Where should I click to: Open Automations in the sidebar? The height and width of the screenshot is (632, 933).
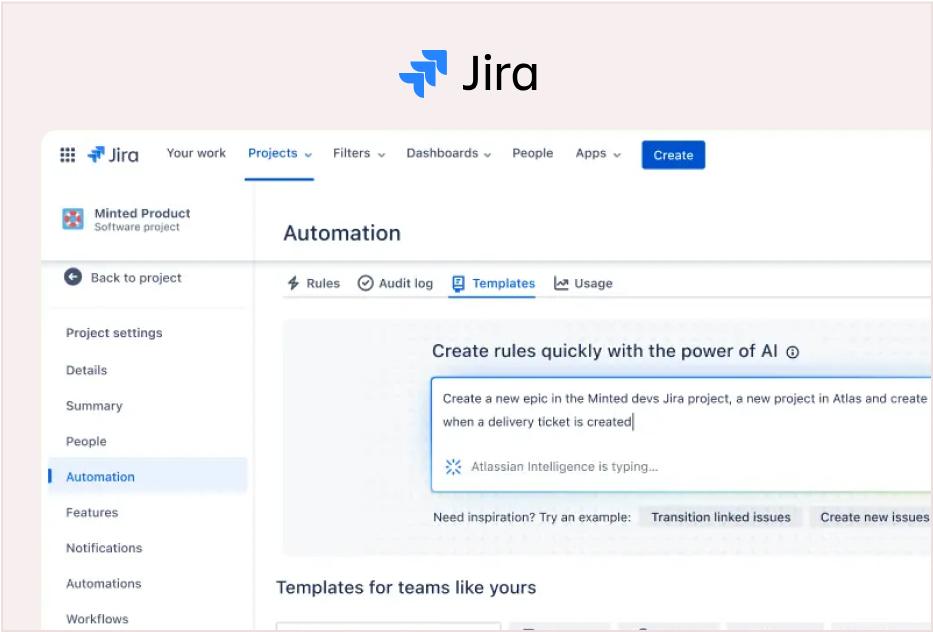coord(104,584)
